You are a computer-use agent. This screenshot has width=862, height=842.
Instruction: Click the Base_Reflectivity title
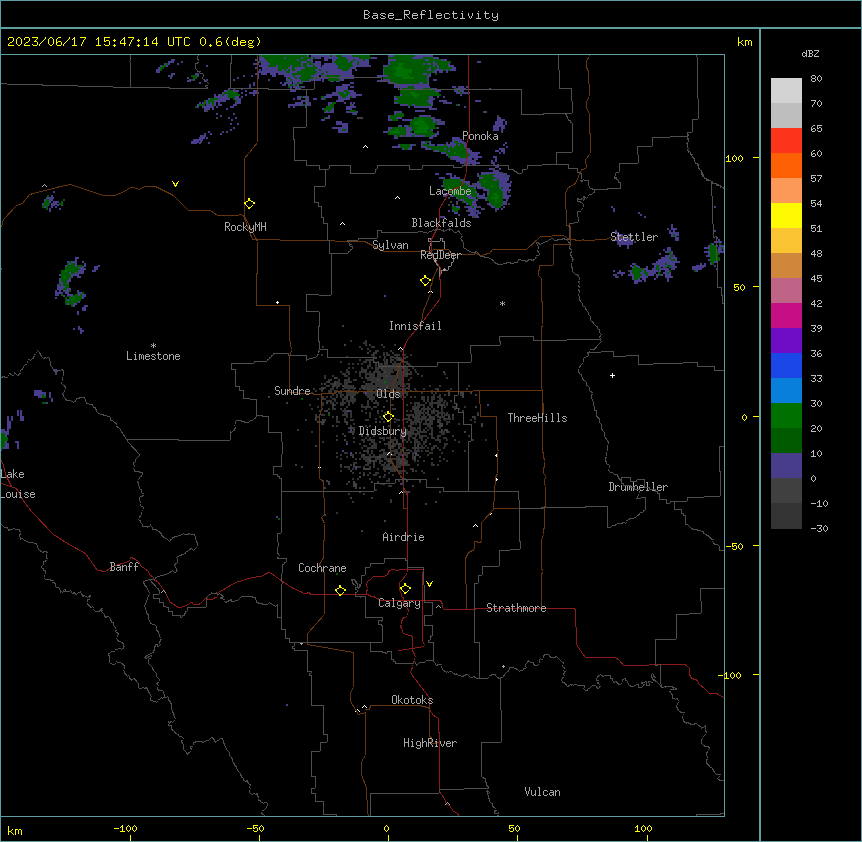[431, 15]
